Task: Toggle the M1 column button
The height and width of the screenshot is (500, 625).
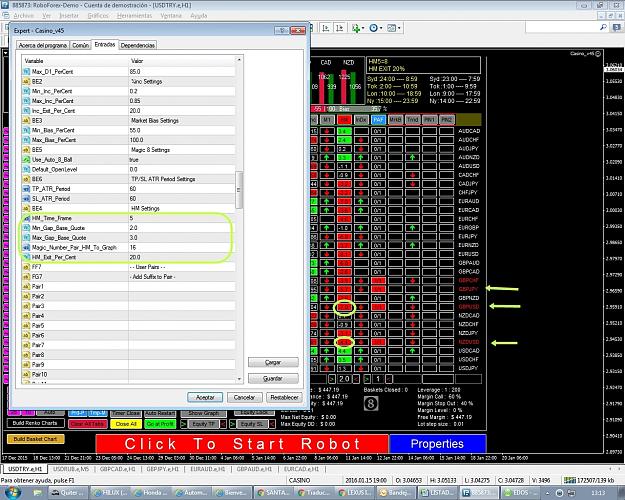Action: click(327, 119)
